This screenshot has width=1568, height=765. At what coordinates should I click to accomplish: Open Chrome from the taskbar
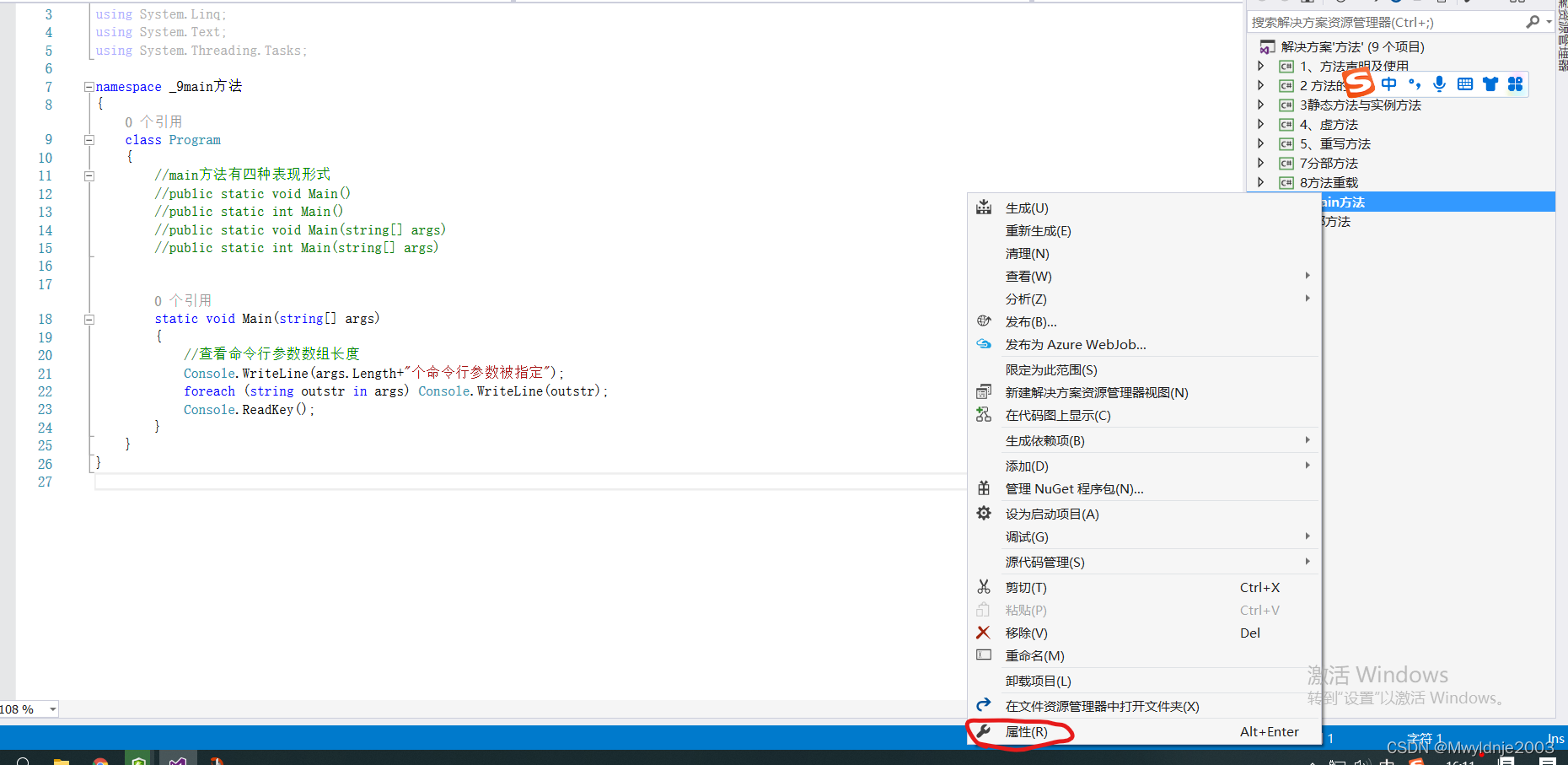click(x=100, y=761)
